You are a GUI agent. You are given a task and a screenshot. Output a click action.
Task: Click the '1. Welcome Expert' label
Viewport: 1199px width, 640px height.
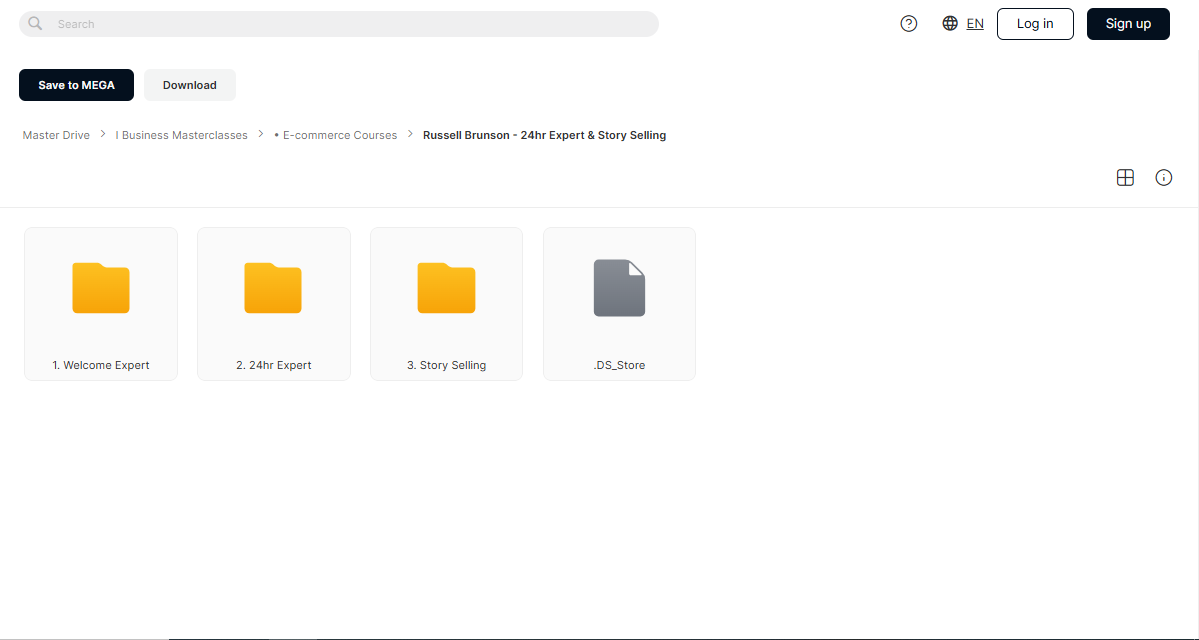point(101,365)
